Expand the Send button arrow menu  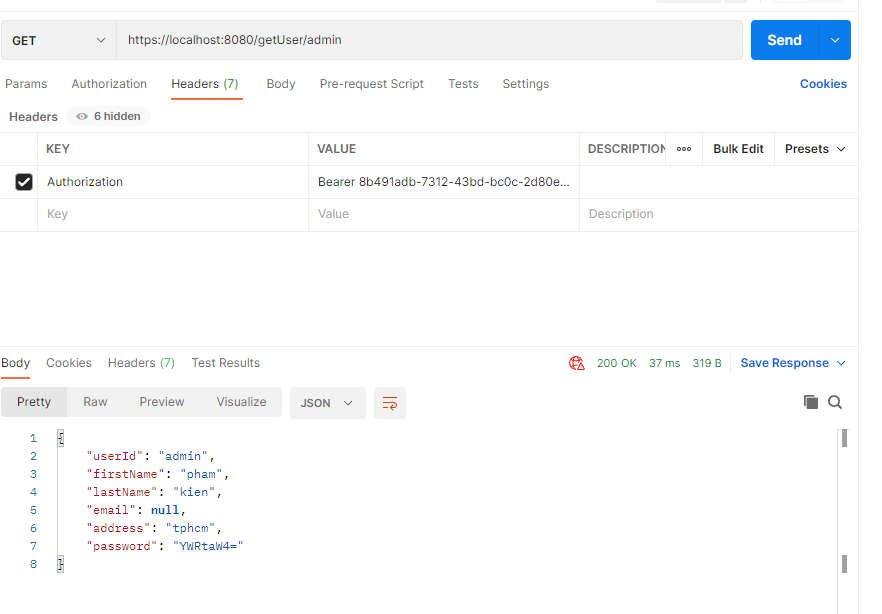tap(835, 40)
